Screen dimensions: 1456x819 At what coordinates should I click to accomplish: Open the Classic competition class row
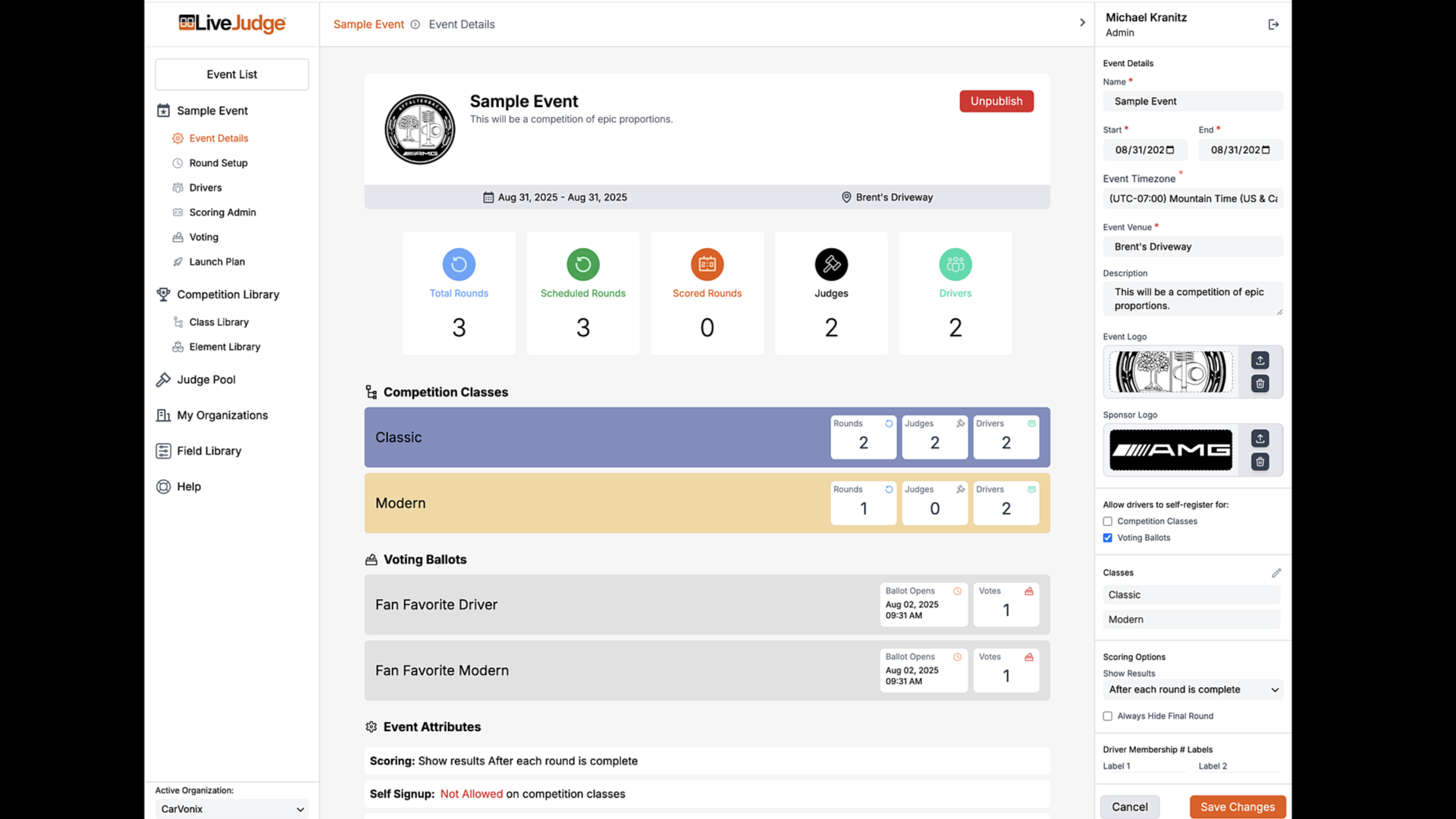coord(707,438)
